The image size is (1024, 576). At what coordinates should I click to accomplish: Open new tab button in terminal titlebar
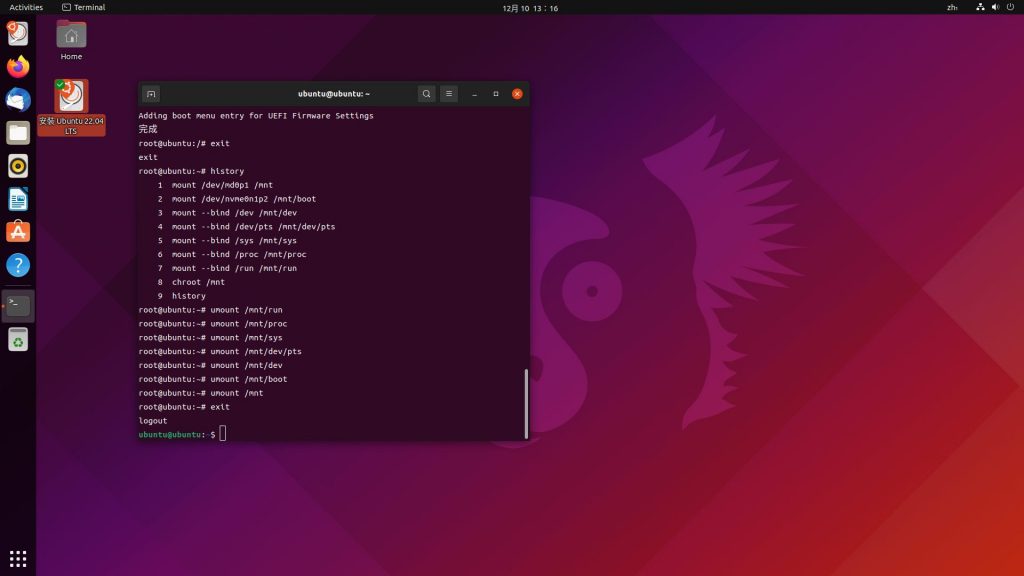(x=151, y=94)
